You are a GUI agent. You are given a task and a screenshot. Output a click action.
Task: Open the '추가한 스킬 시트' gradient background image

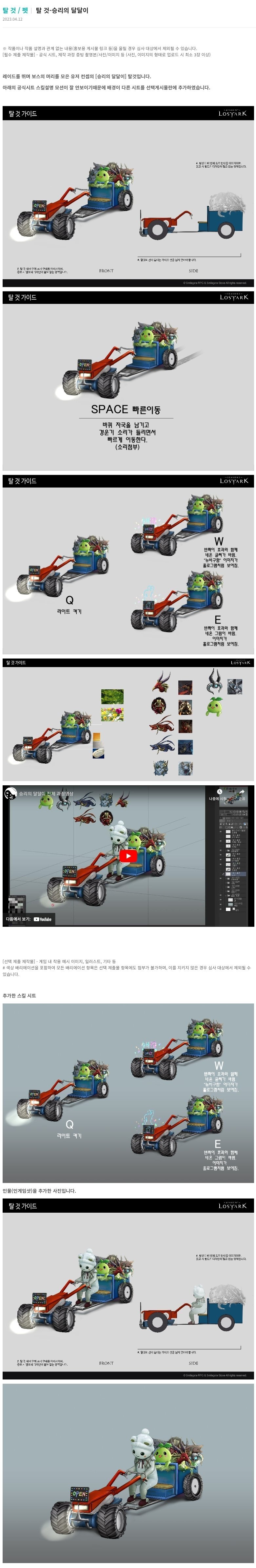pos(128,1092)
